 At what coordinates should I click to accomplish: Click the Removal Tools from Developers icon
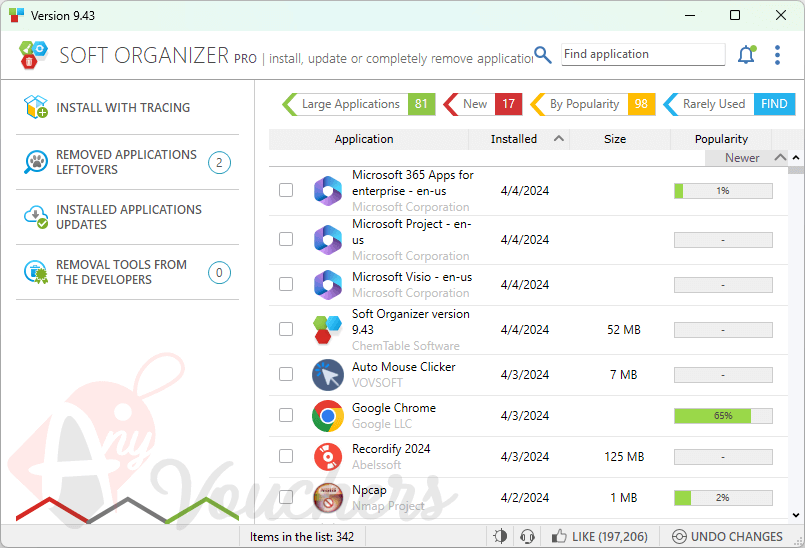pos(35,272)
